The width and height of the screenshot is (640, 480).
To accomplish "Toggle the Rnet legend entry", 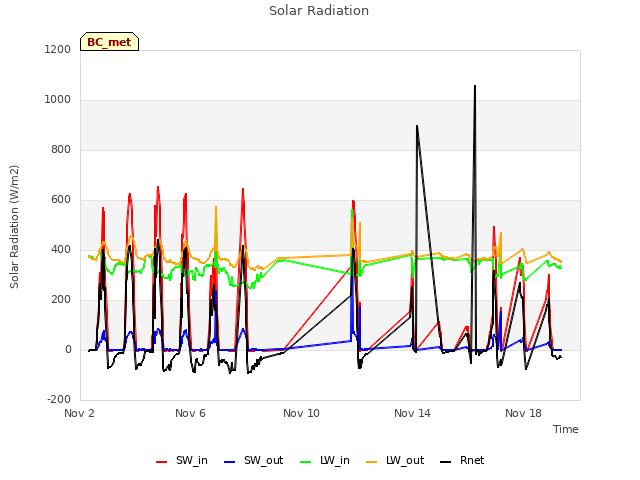I will point(462,460).
